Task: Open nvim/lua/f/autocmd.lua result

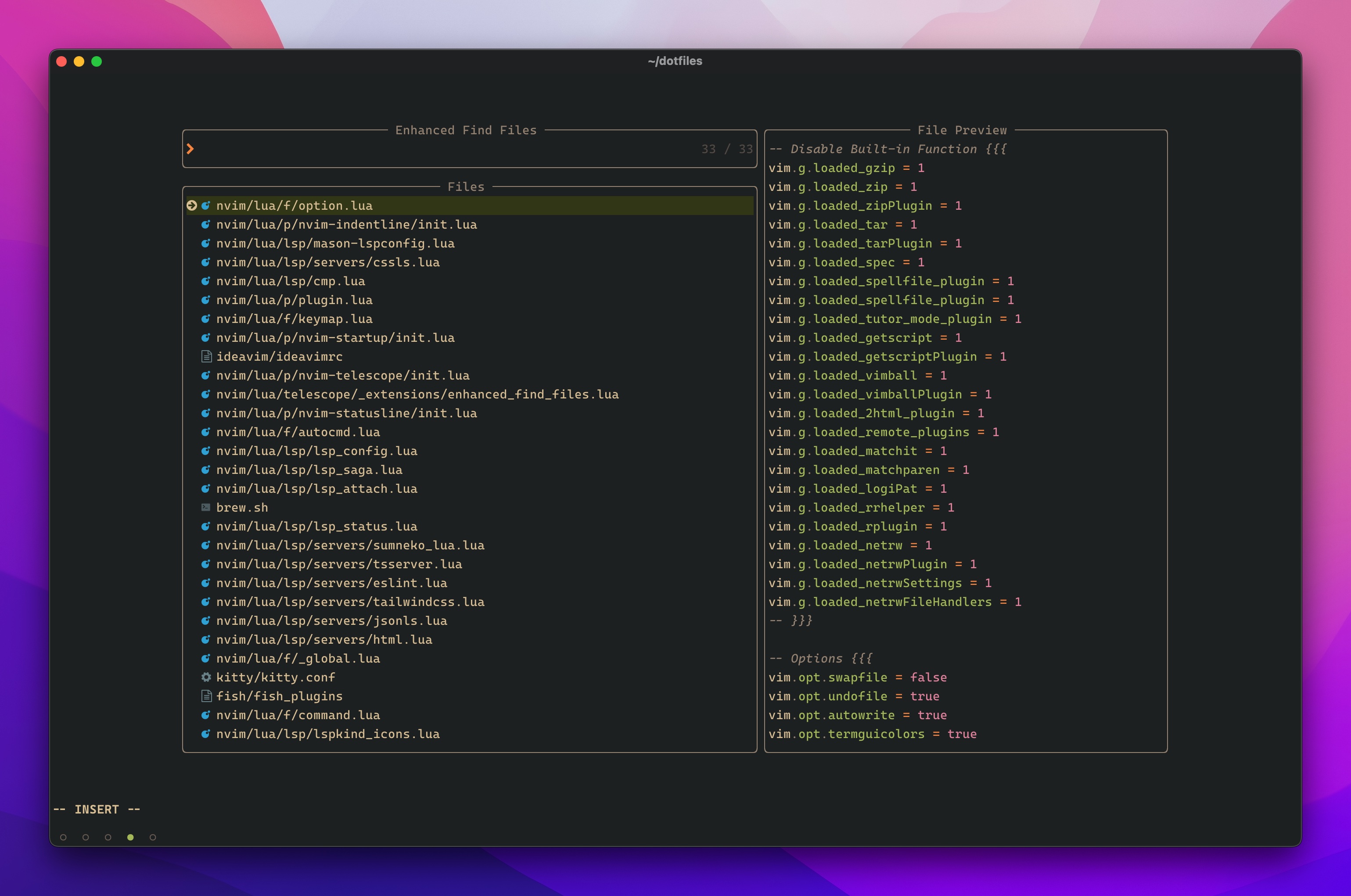Action: pyautogui.click(x=298, y=432)
